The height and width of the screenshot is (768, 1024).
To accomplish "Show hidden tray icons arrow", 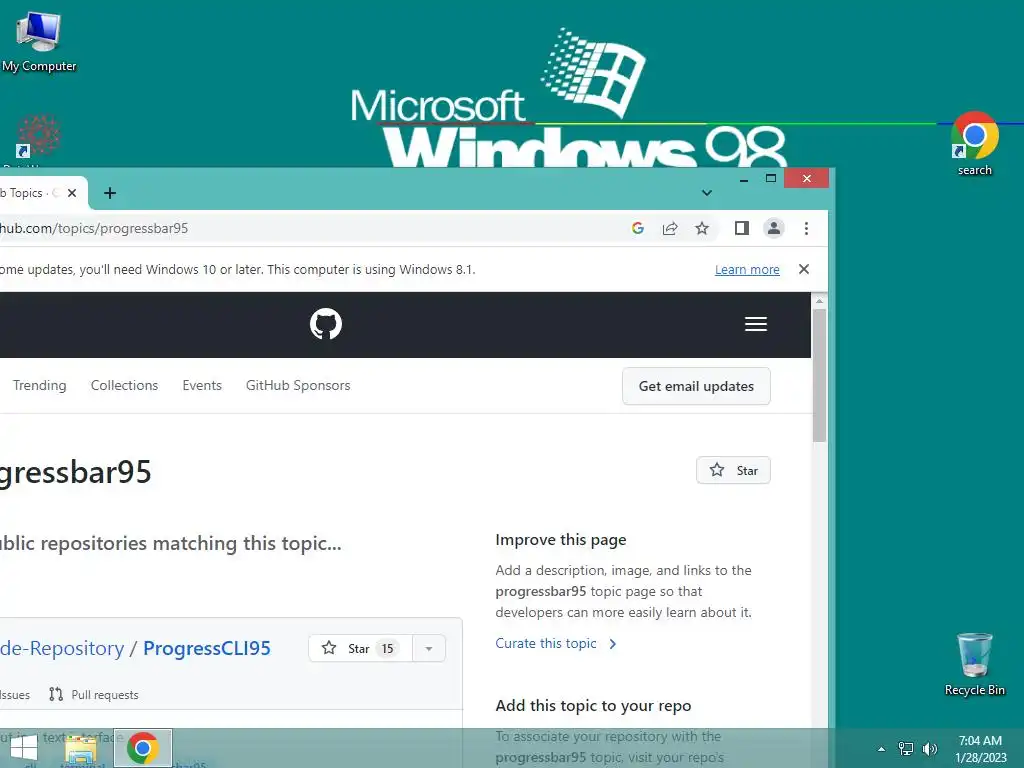I will 882,749.
